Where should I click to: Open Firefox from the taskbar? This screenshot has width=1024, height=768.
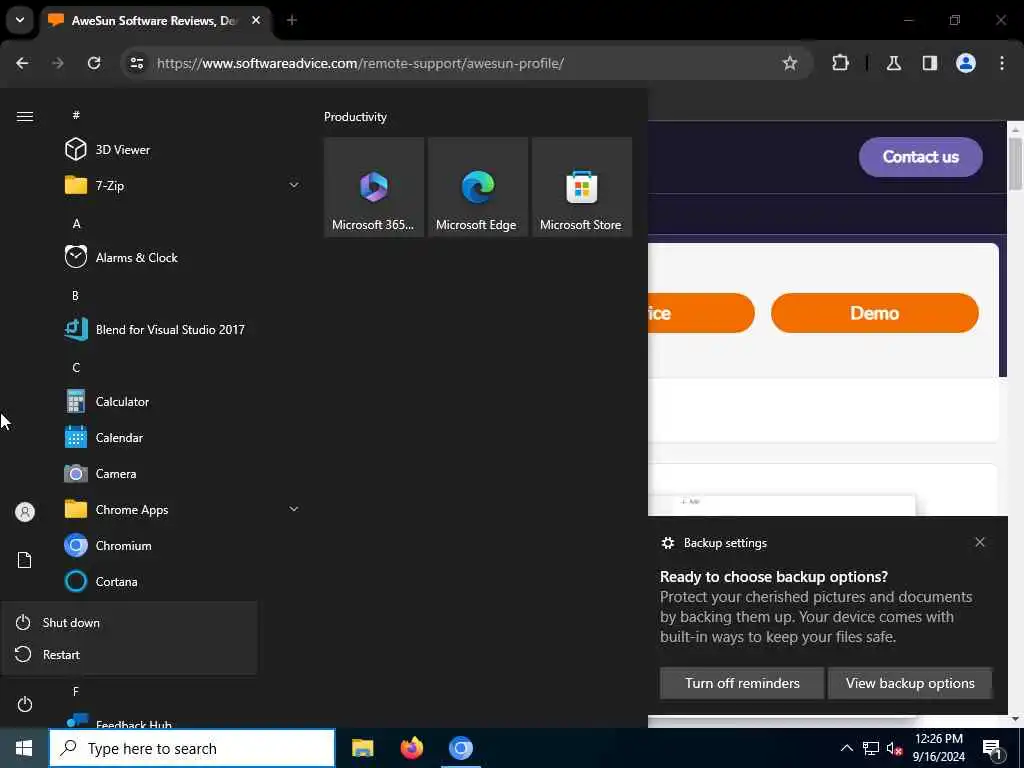click(411, 748)
